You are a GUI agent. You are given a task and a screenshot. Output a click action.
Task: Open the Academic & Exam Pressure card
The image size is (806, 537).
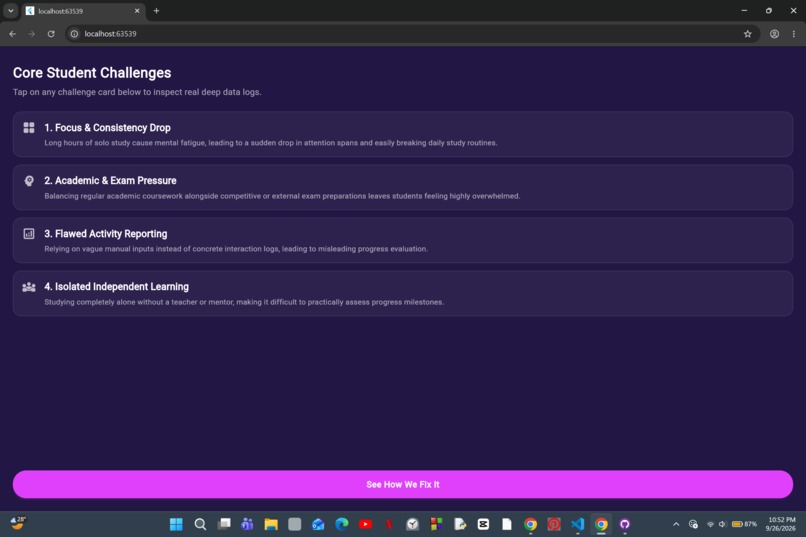coord(402,188)
